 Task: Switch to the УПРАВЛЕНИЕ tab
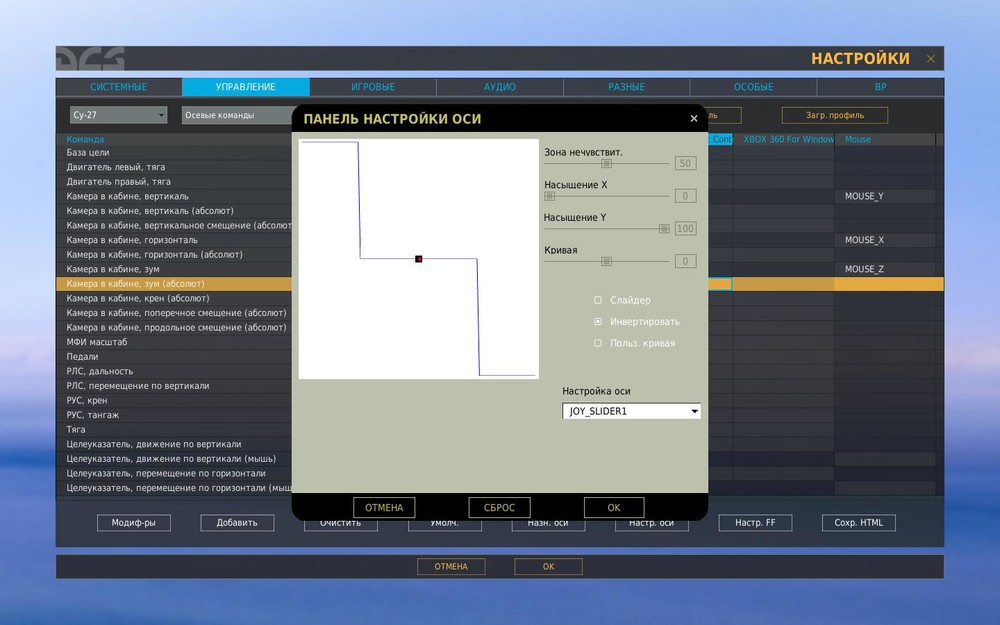pos(246,87)
